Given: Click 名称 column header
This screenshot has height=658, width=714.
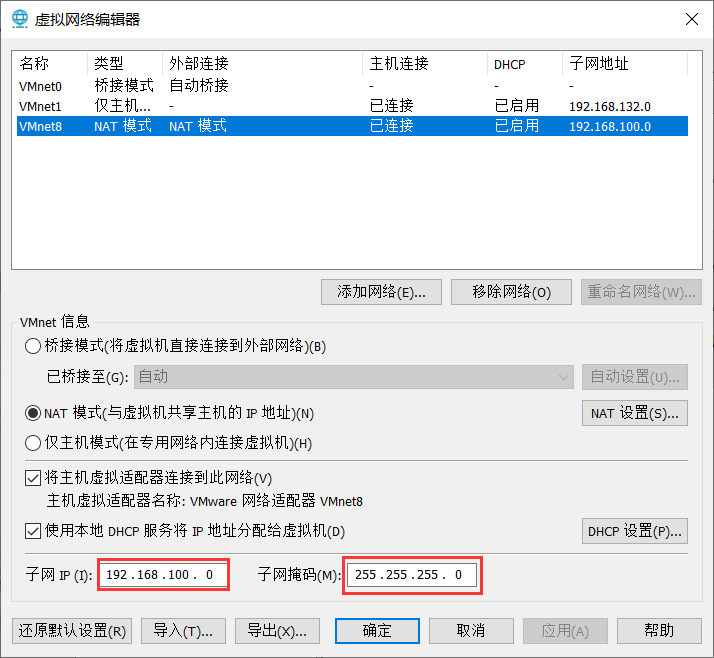Looking at the screenshot, I should [50, 63].
